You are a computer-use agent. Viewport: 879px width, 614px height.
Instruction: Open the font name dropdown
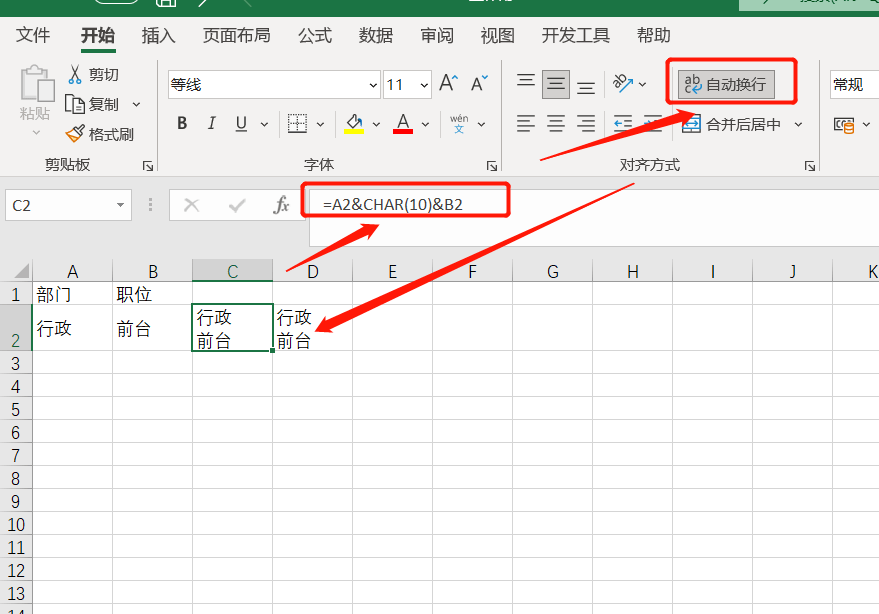coord(371,84)
